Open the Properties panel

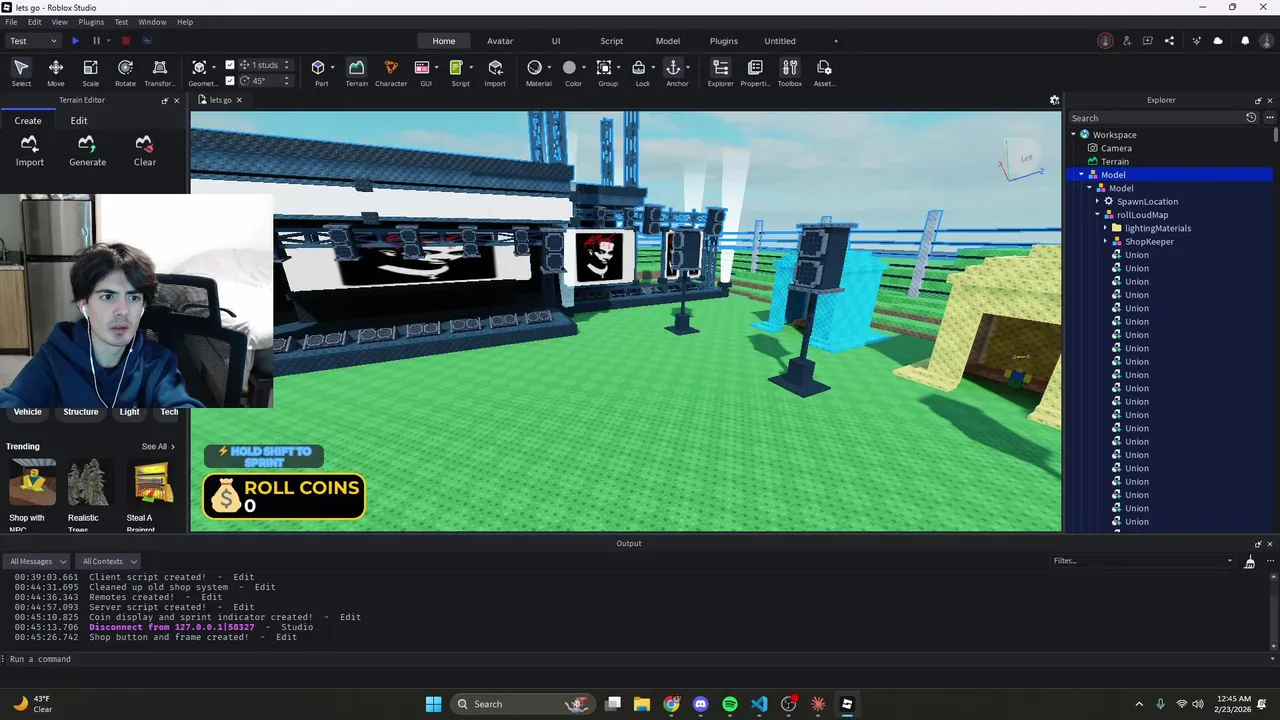pyautogui.click(x=755, y=72)
